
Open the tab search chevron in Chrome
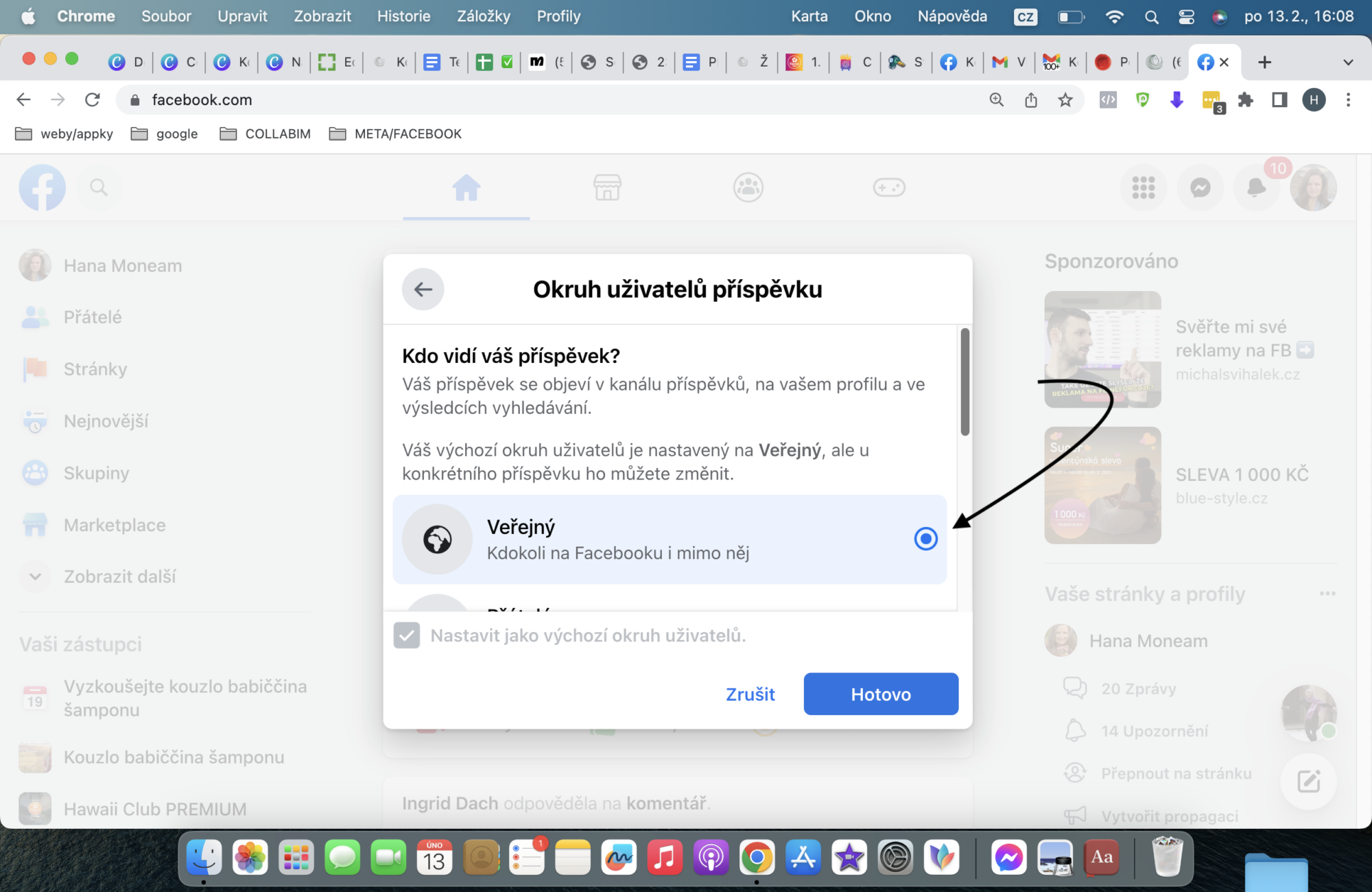click(x=1347, y=62)
